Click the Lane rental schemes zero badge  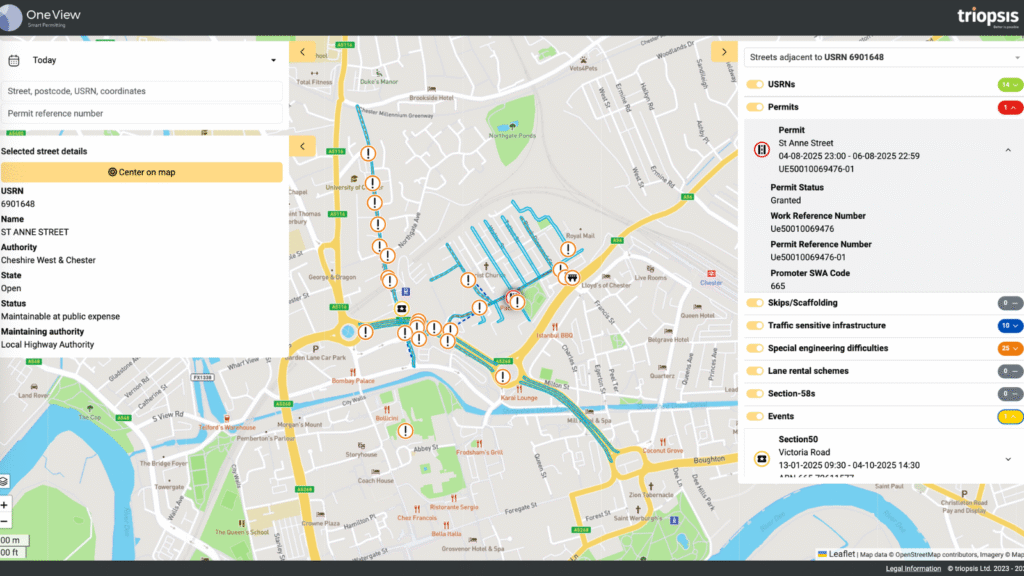[x=1010, y=371]
